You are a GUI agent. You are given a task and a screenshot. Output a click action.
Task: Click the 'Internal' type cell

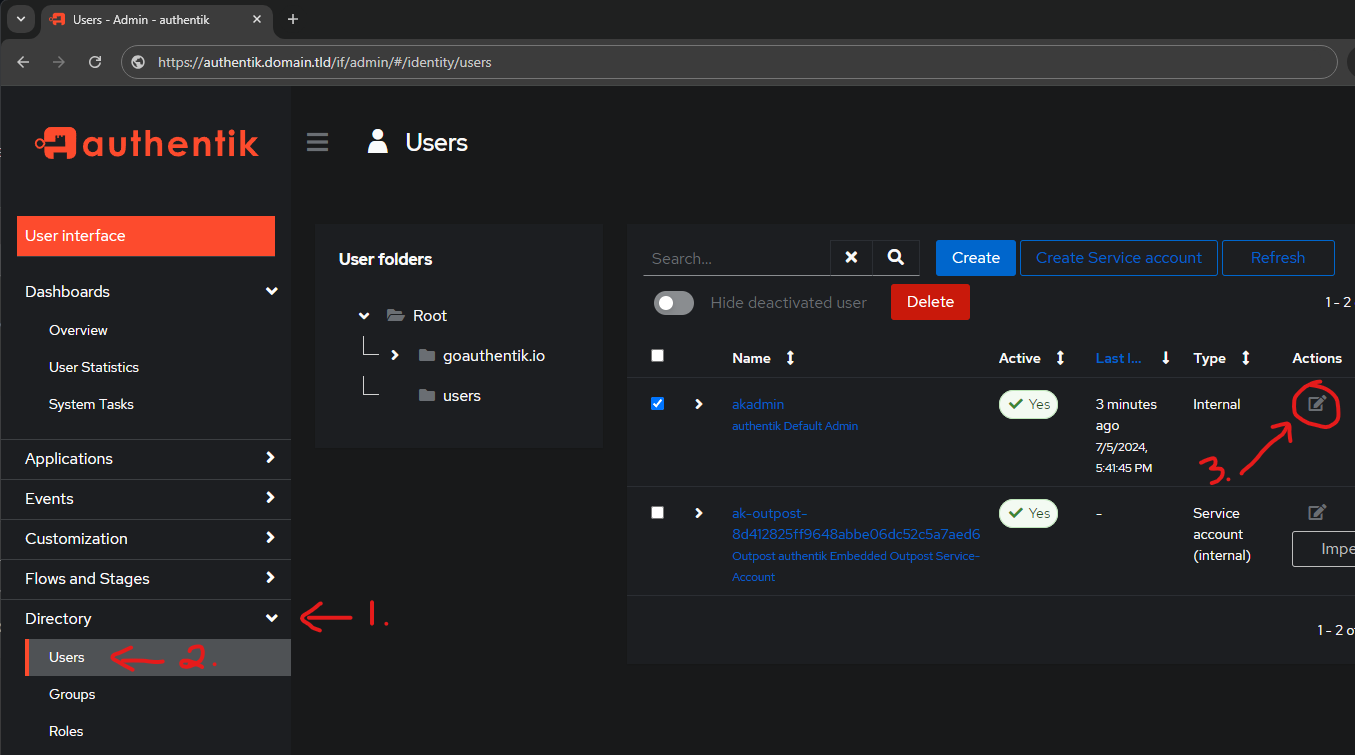[x=1216, y=404]
